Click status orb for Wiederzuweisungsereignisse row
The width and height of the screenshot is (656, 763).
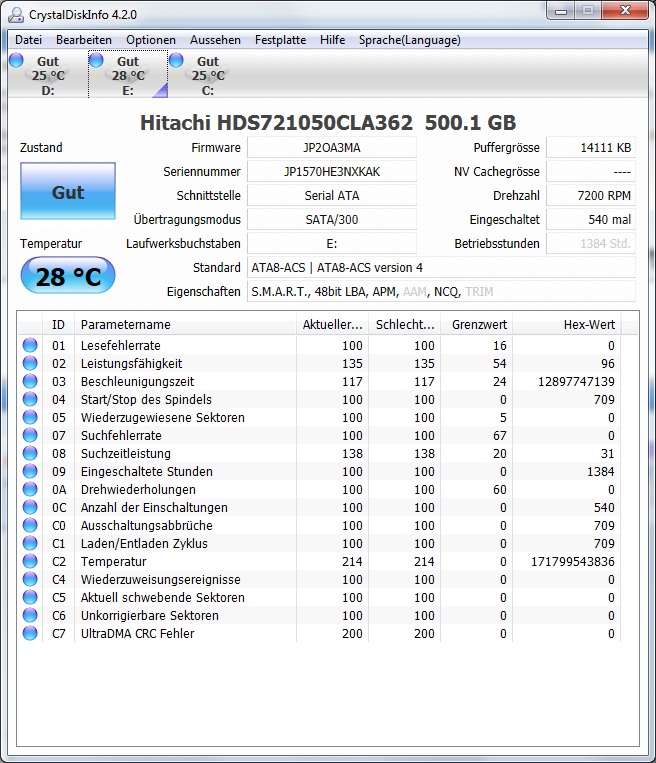pos(30,579)
